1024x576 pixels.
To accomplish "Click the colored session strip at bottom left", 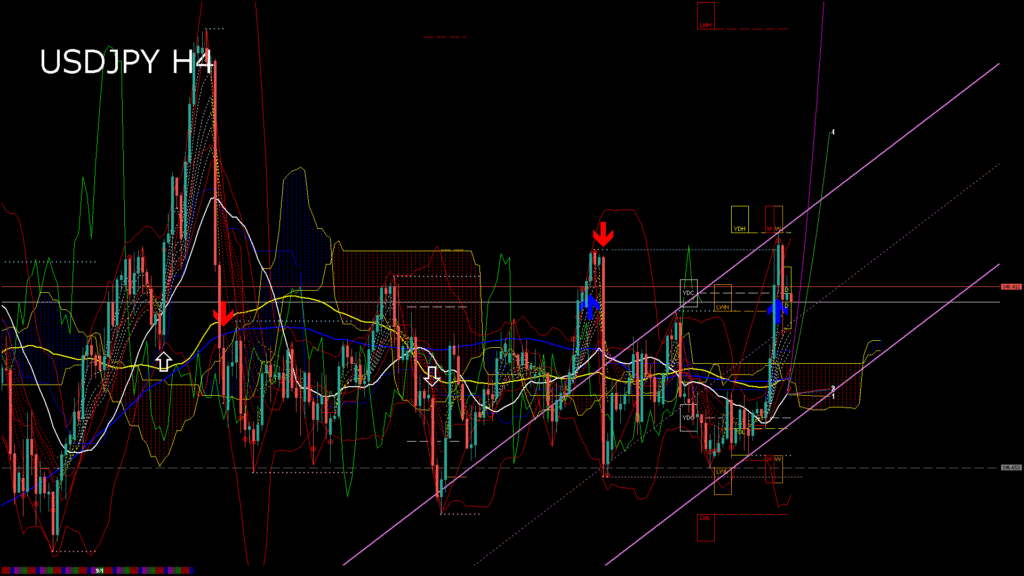I will 40,571.
